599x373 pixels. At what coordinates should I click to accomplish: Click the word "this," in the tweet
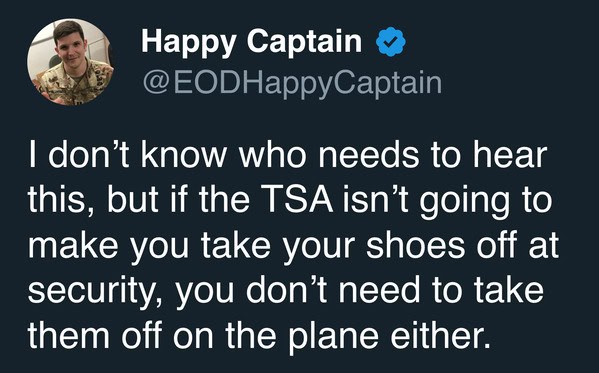click(x=61, y=201)
